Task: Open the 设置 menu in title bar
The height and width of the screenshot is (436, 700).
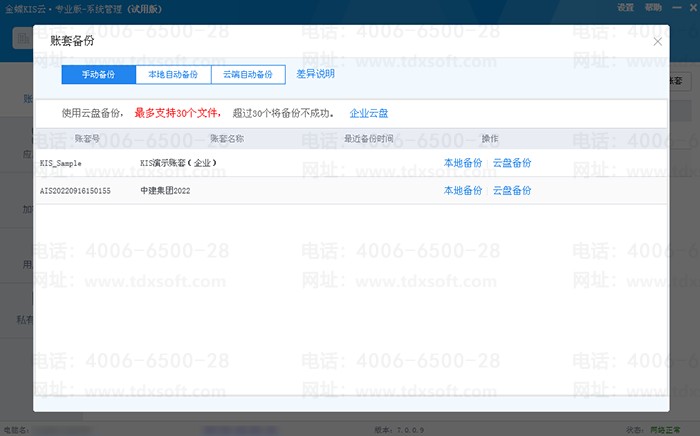Action: (625, 7)
